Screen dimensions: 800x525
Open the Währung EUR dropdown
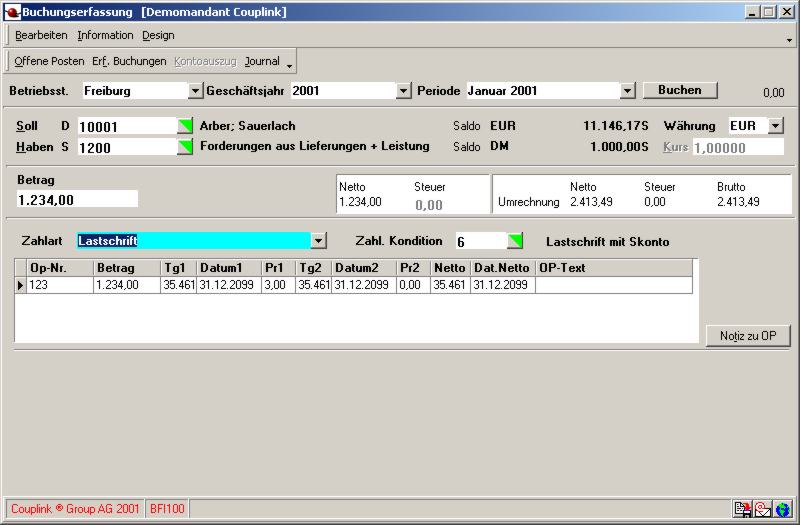(775, 127)
